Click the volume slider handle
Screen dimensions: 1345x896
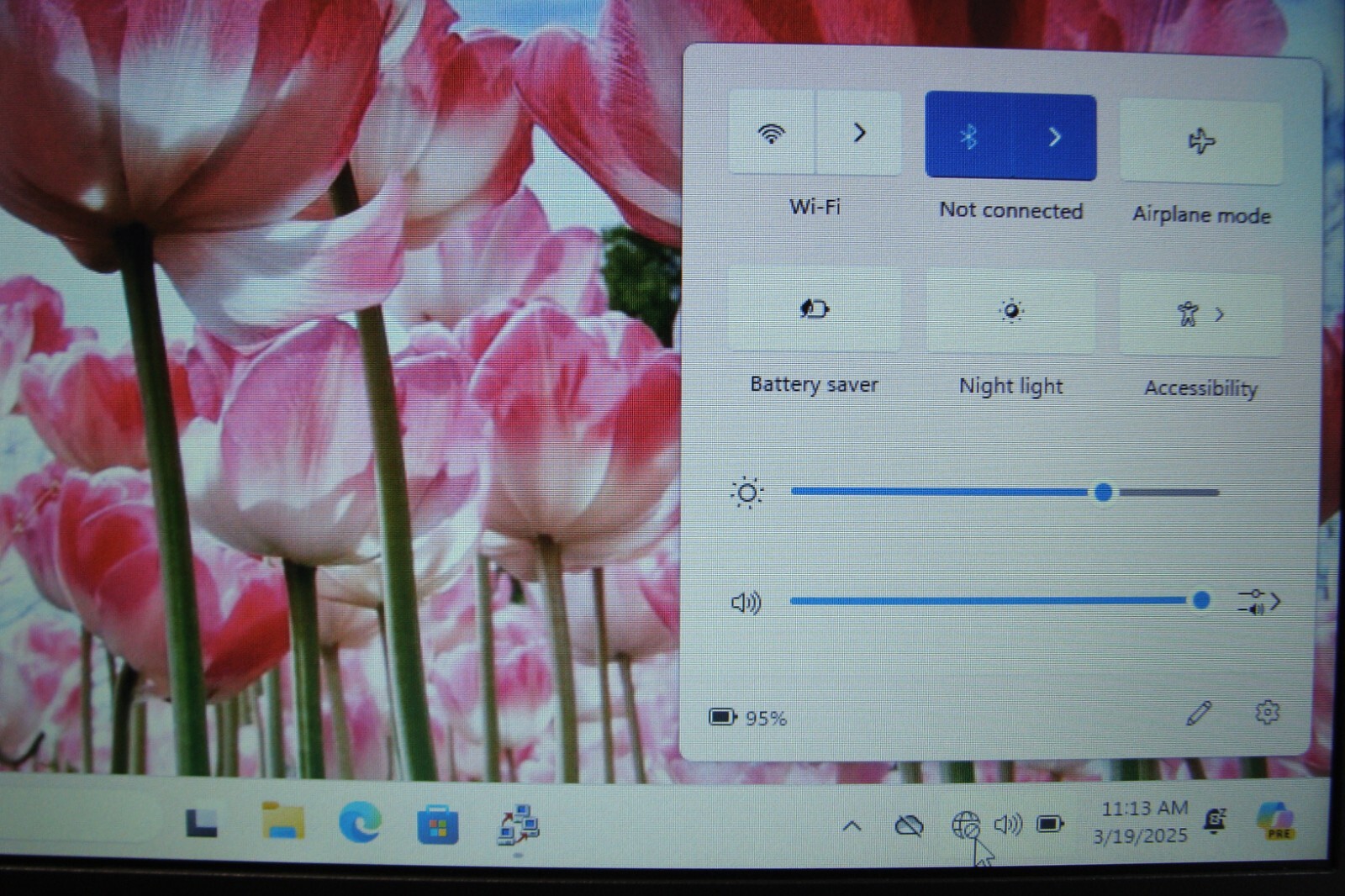click(1201, 600)
